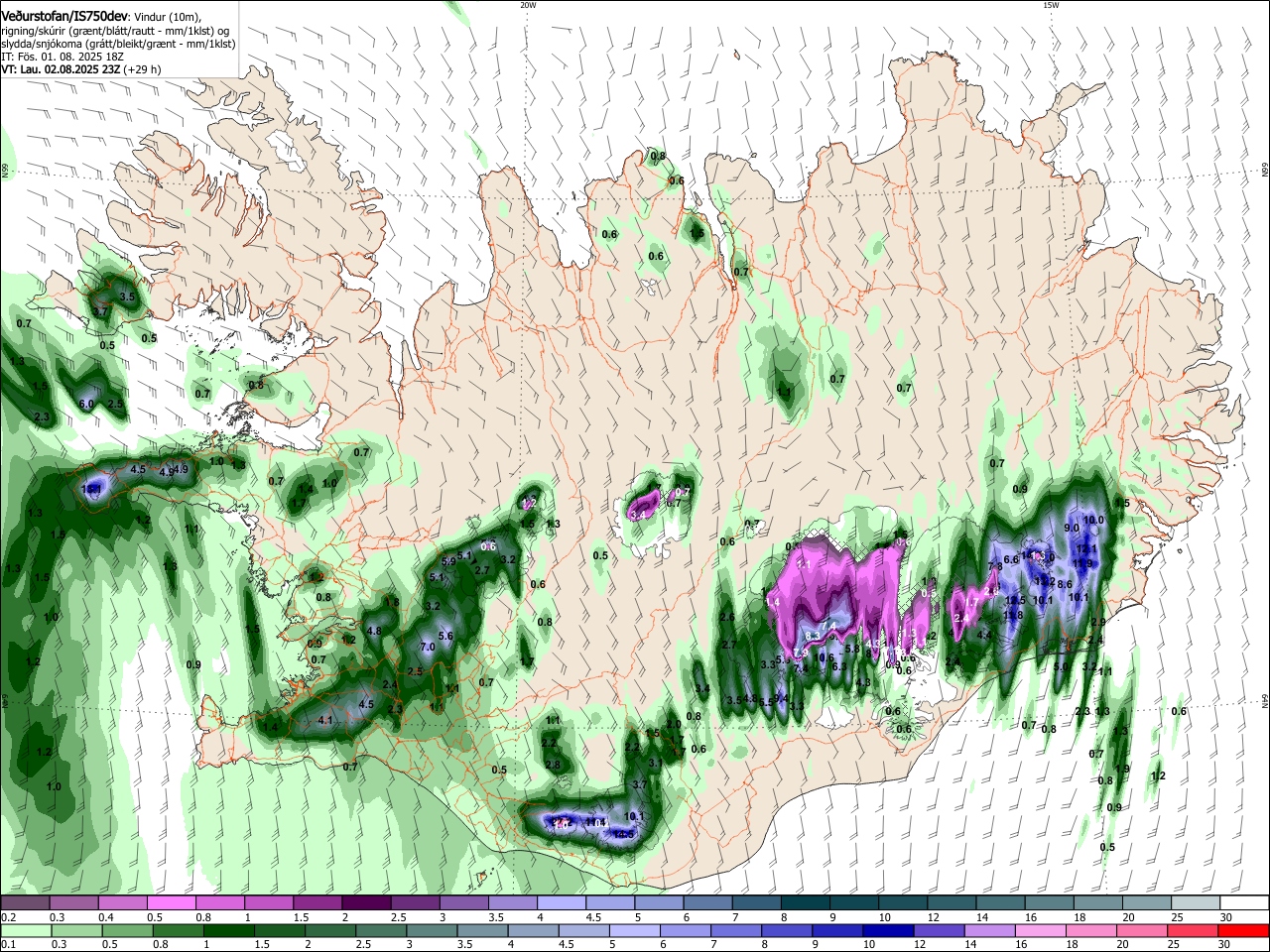Click the 12.5 precipitation value
Viewport: 1270px width, 952px height.
coord(1015,600)
